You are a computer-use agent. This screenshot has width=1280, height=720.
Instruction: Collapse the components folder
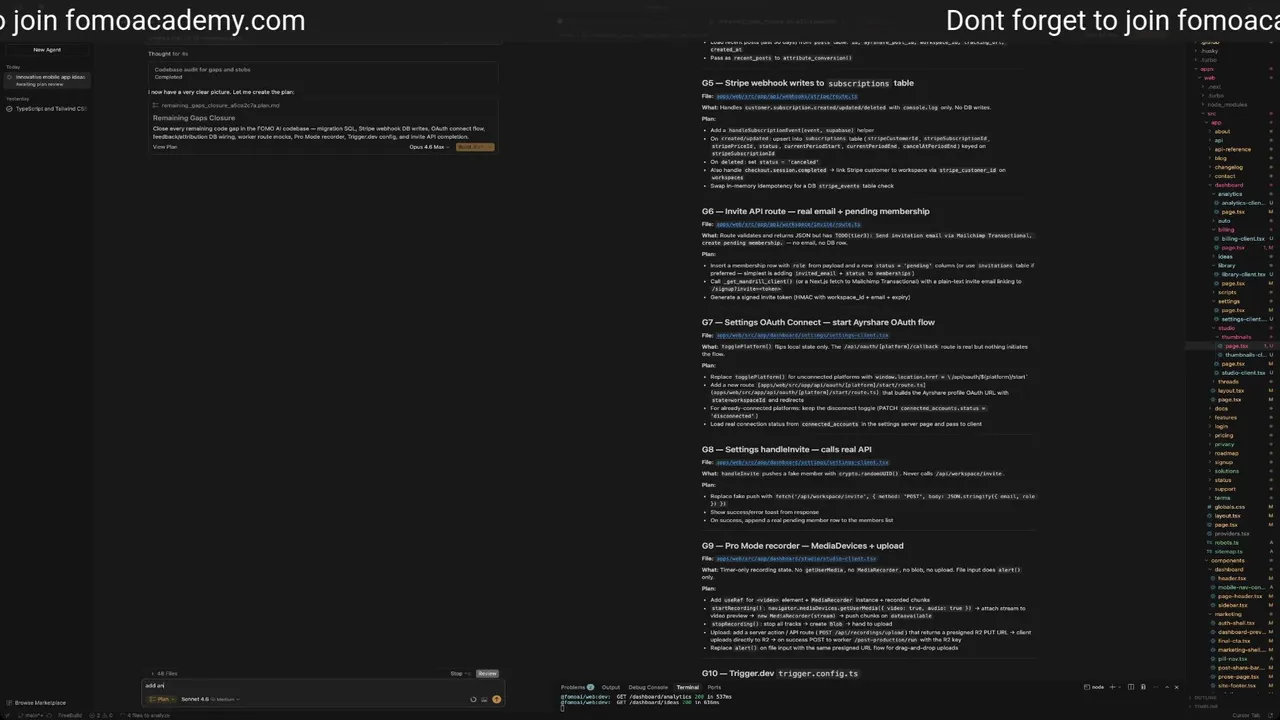pos(1227,560)
